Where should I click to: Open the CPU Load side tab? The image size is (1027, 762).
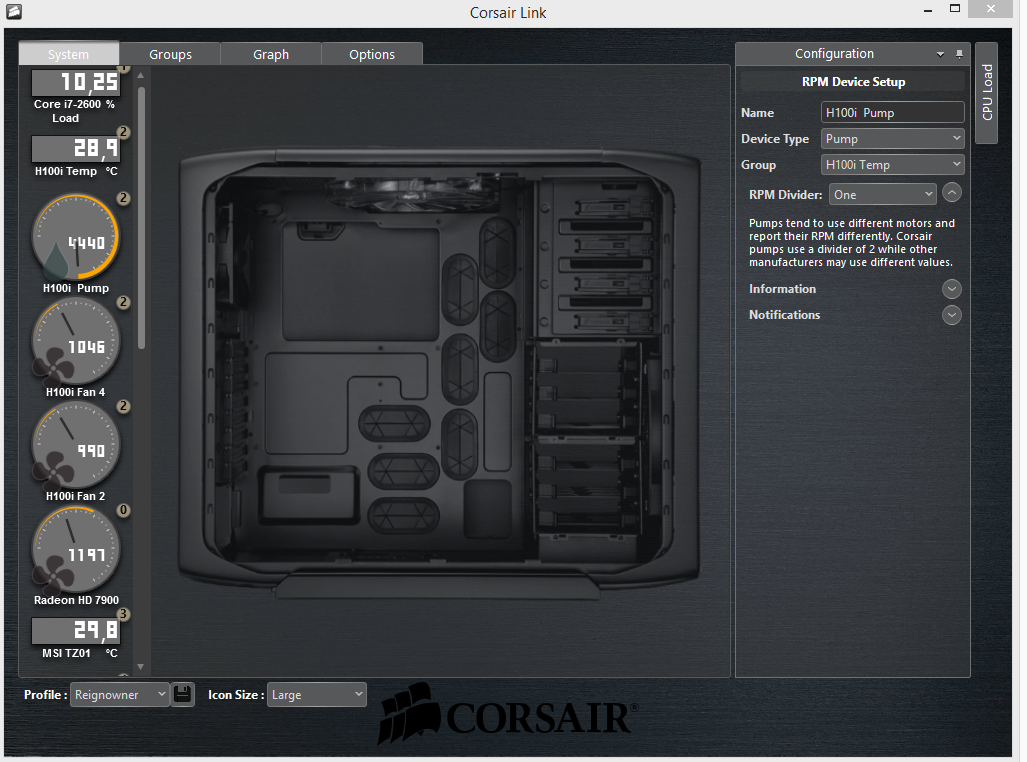tap(986, 92)
